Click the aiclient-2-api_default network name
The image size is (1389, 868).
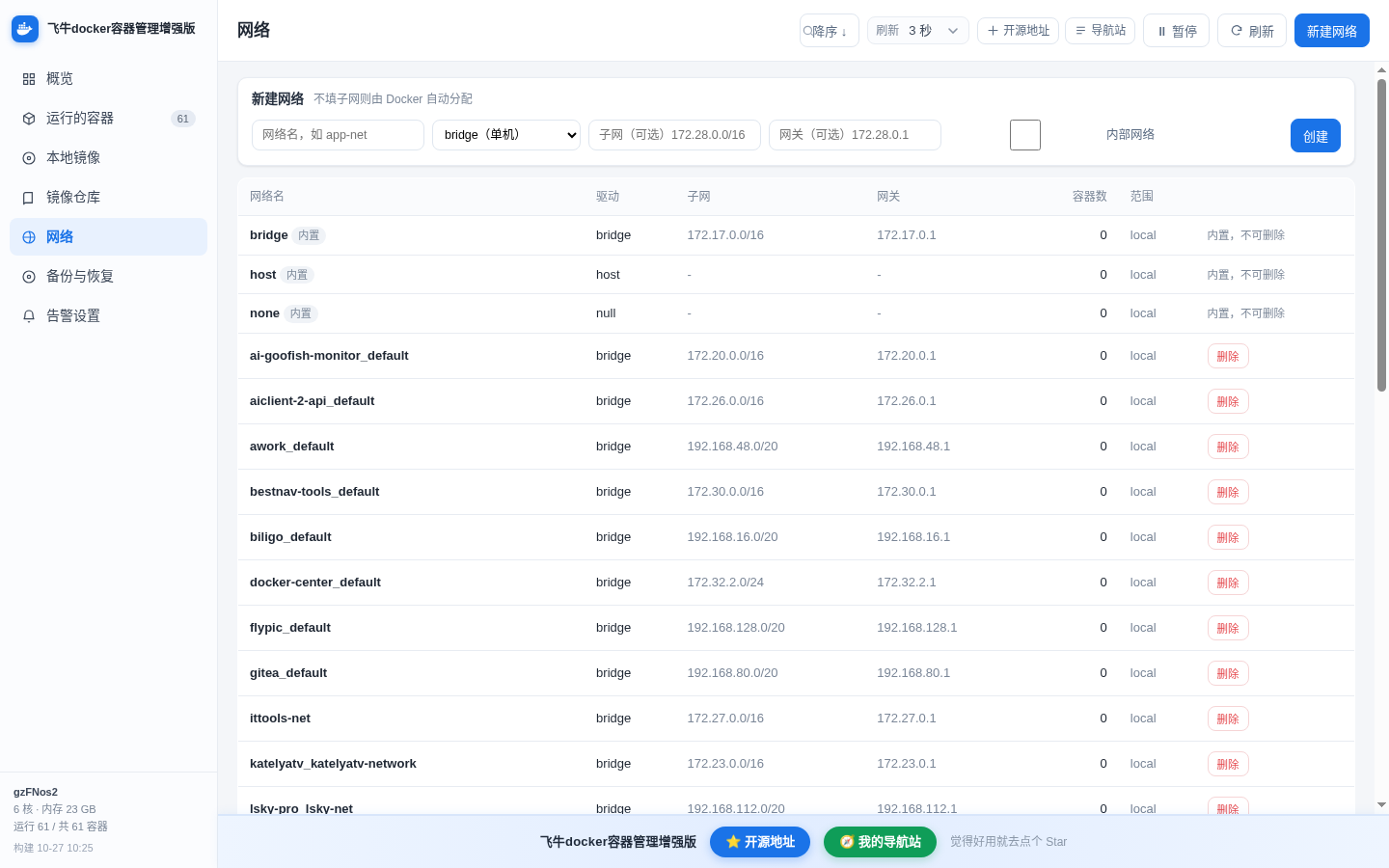pos(312,401)
